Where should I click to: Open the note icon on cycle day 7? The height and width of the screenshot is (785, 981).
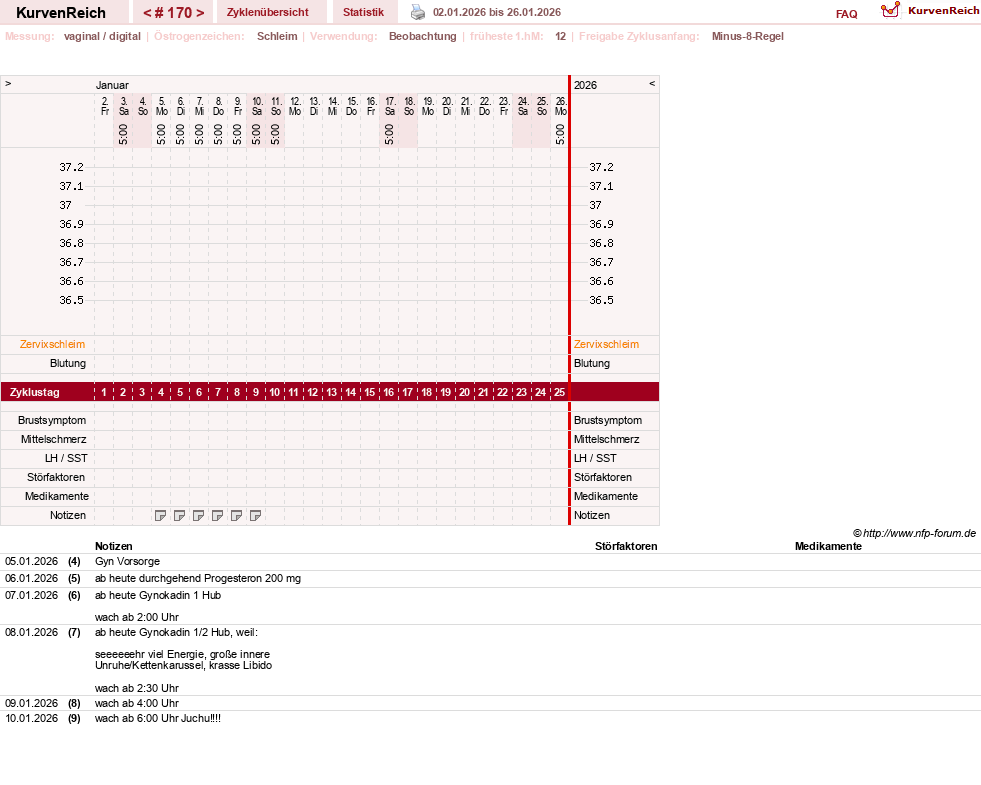click(218, 515)
